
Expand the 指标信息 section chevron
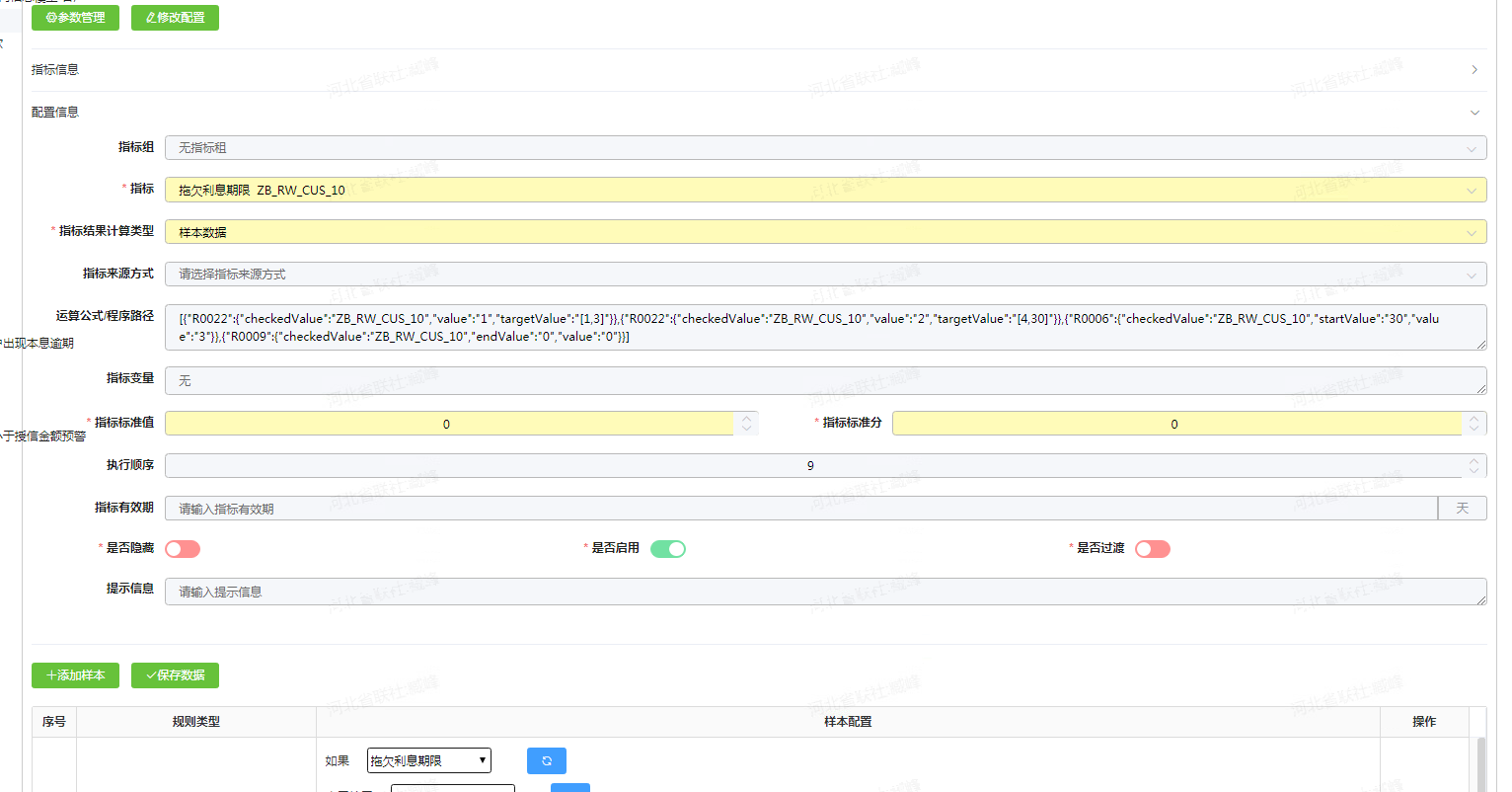[1474, 70]
